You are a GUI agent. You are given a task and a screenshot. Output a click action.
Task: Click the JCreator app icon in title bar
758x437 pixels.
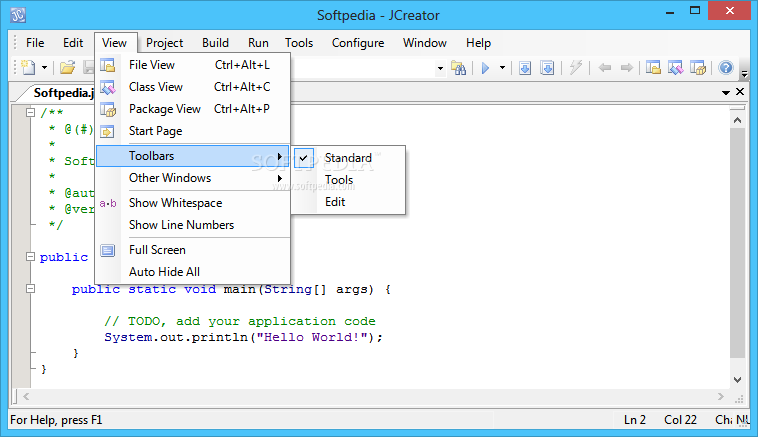click(x=18, y=15)
